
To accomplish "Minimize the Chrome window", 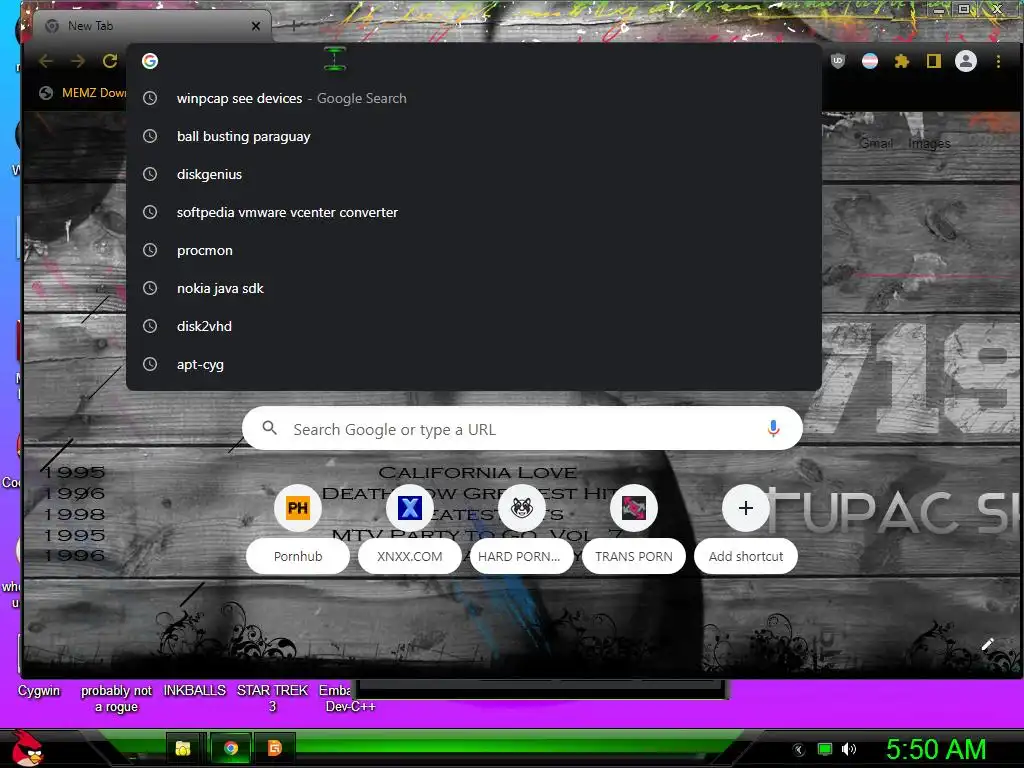I will click(x=938, y=10).
